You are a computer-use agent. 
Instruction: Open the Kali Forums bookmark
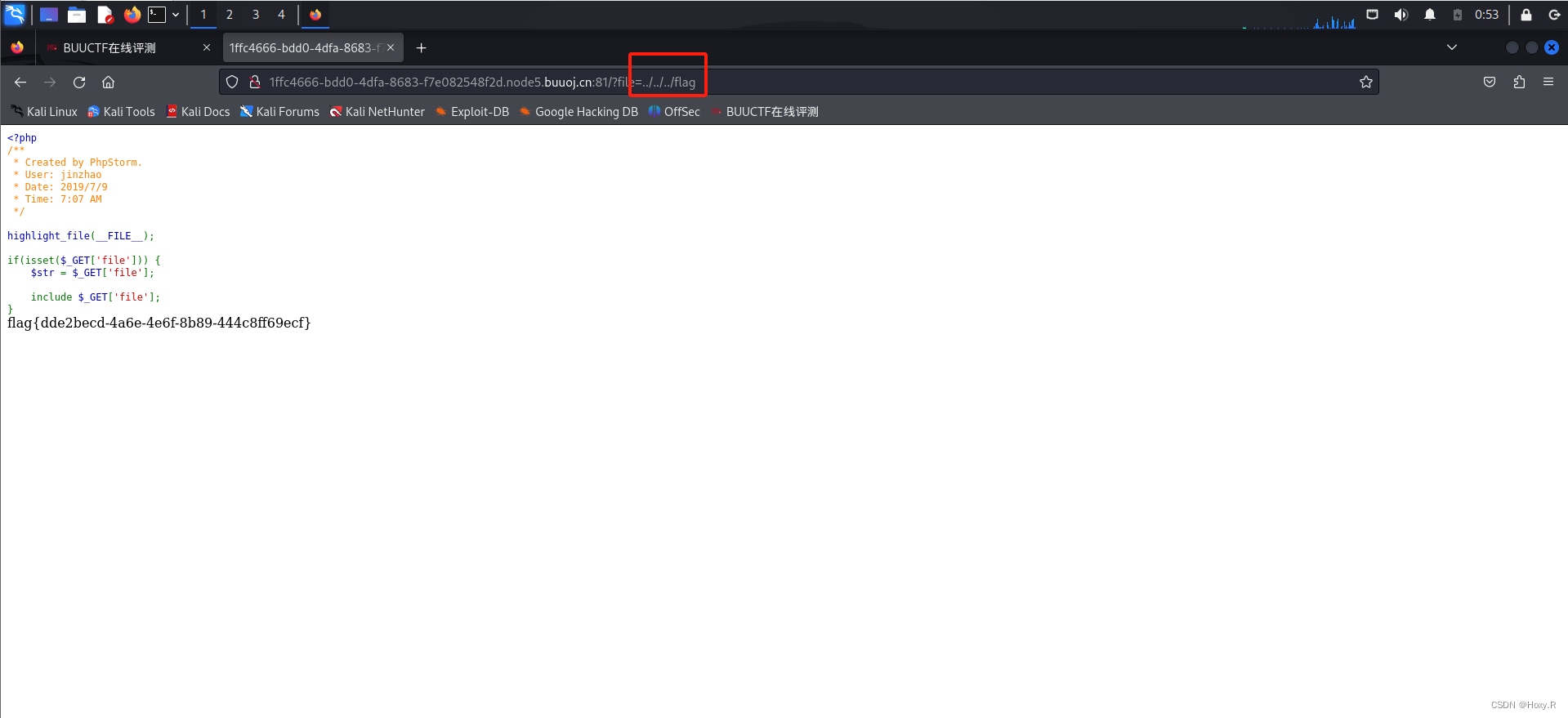tap(279, 112)
